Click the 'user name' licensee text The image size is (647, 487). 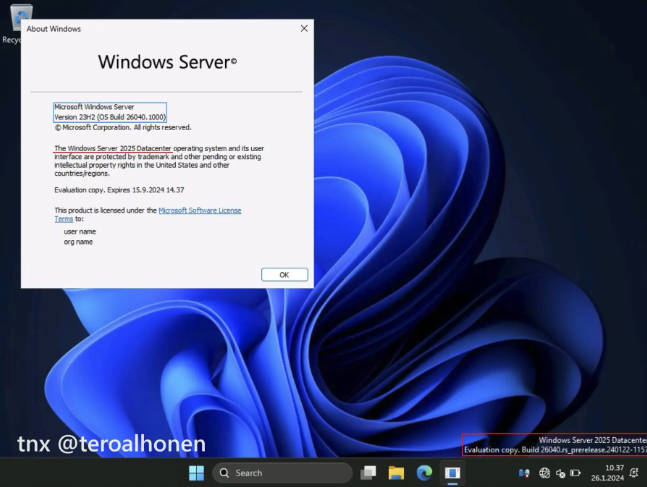click(80, 232)
